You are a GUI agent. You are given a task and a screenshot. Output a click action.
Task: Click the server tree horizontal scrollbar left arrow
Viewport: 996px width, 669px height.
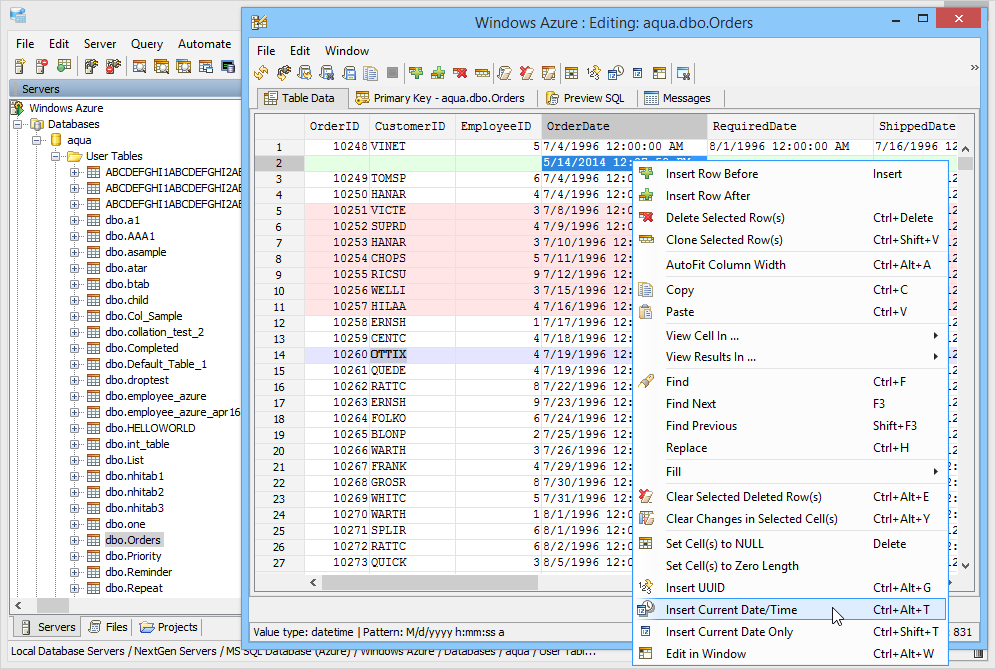[18, 605]
